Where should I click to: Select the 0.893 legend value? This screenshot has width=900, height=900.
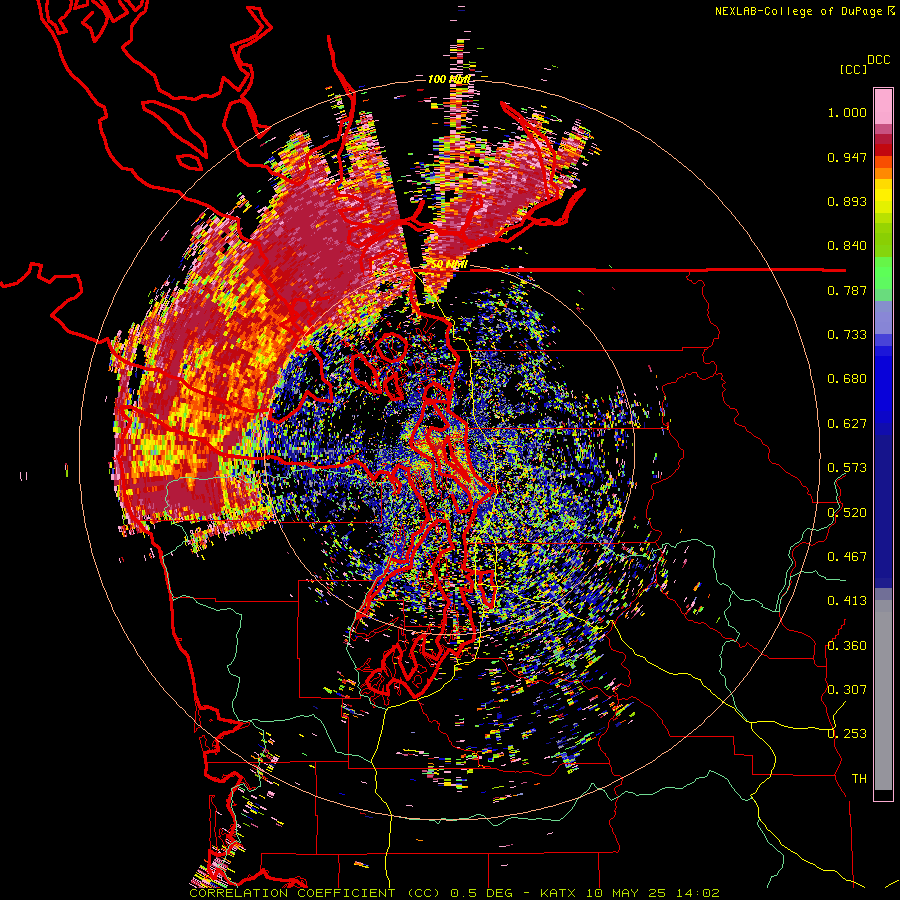[x=847, y=201]
